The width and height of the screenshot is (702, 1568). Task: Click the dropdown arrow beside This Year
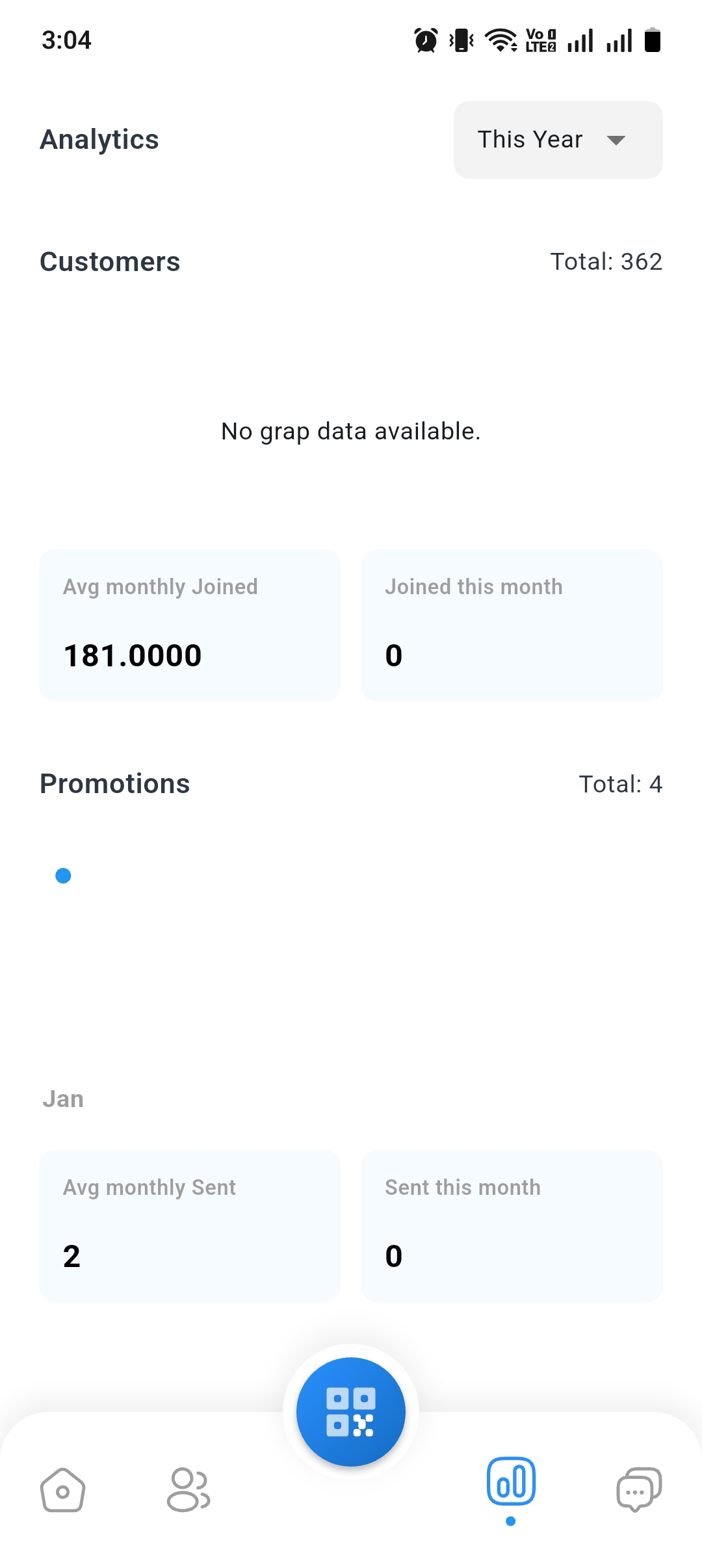click(x=616, y=140)
